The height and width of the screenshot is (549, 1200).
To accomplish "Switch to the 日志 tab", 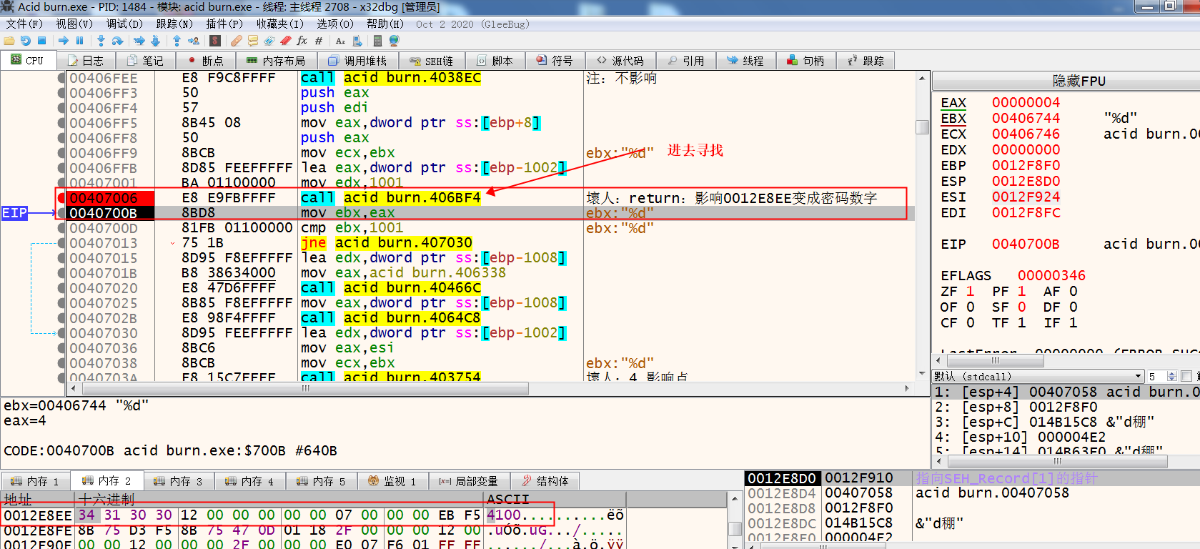I will (86, 60).
